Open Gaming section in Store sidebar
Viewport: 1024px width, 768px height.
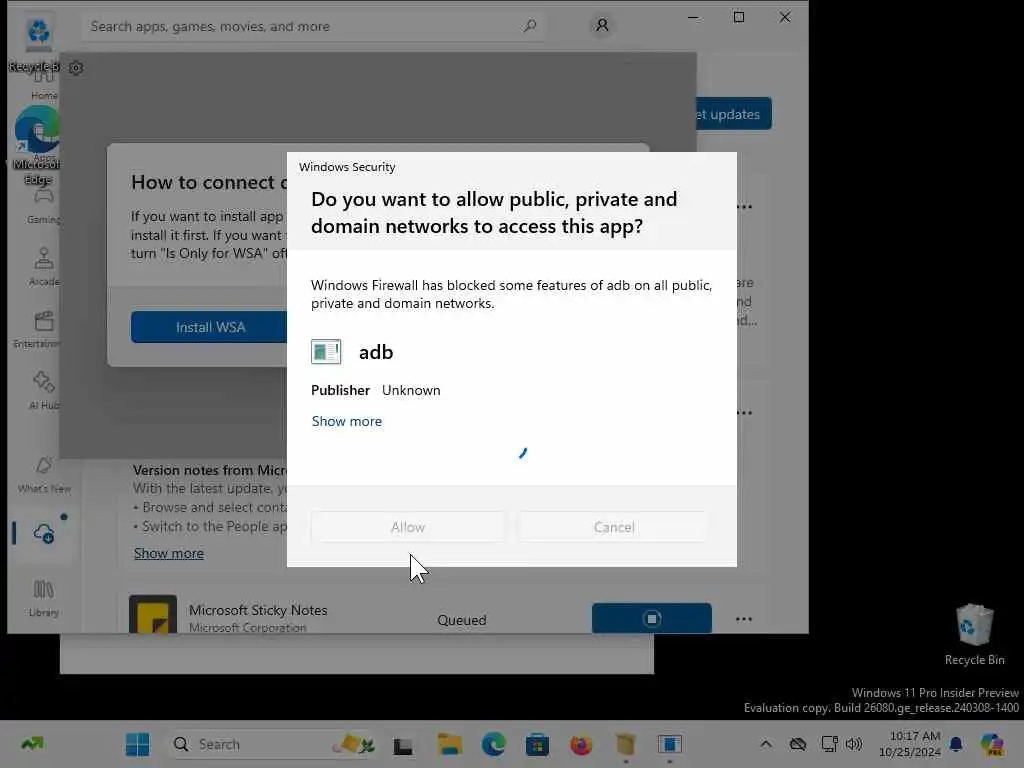(x=44, y=206)
